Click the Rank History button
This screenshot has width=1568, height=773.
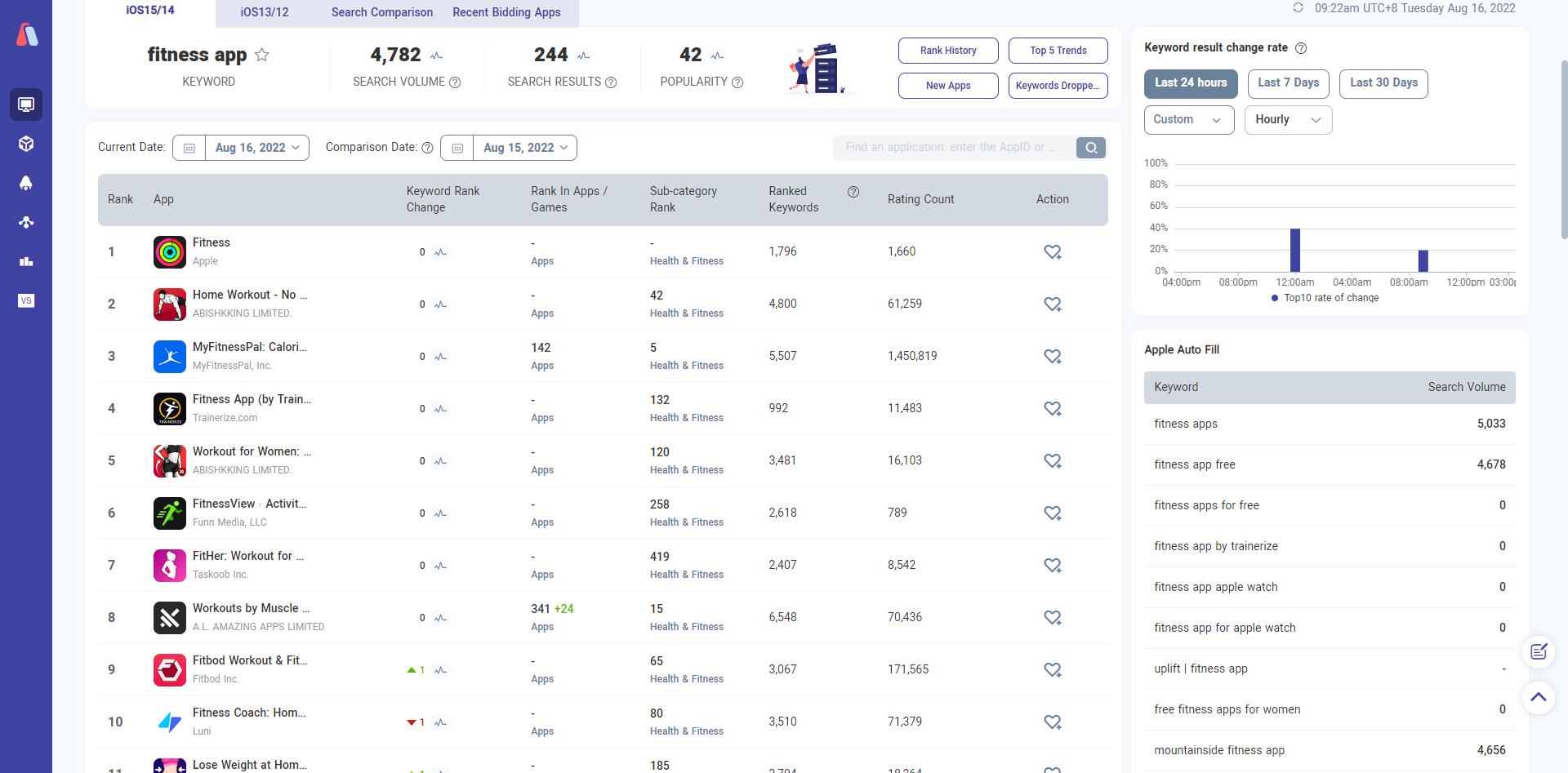[x=948, y=51]
